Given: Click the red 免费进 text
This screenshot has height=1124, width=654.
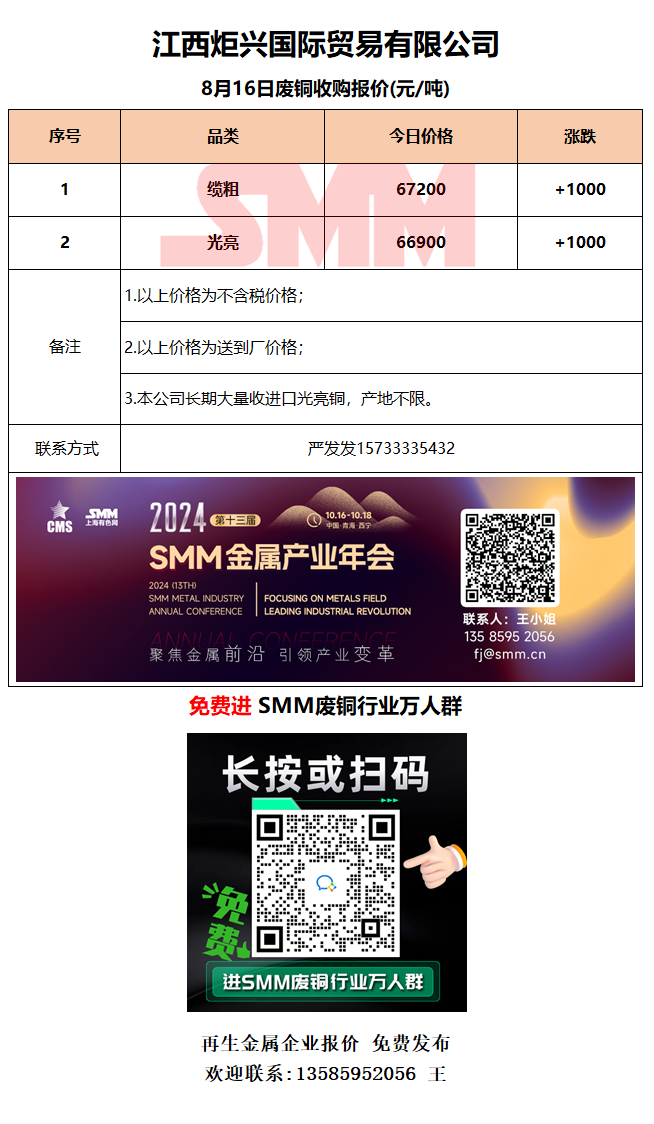Looking at the screenshot, I should pyautogui.click(x=219, y=706).
